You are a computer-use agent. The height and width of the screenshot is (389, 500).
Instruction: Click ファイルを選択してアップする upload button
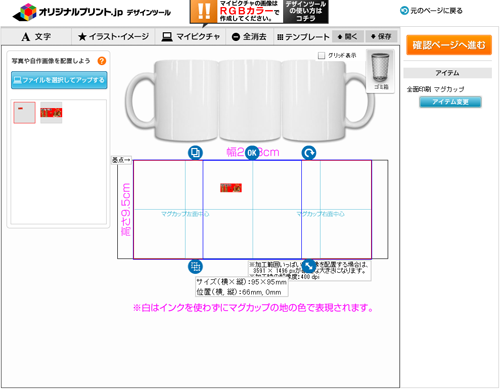(59, 80)
